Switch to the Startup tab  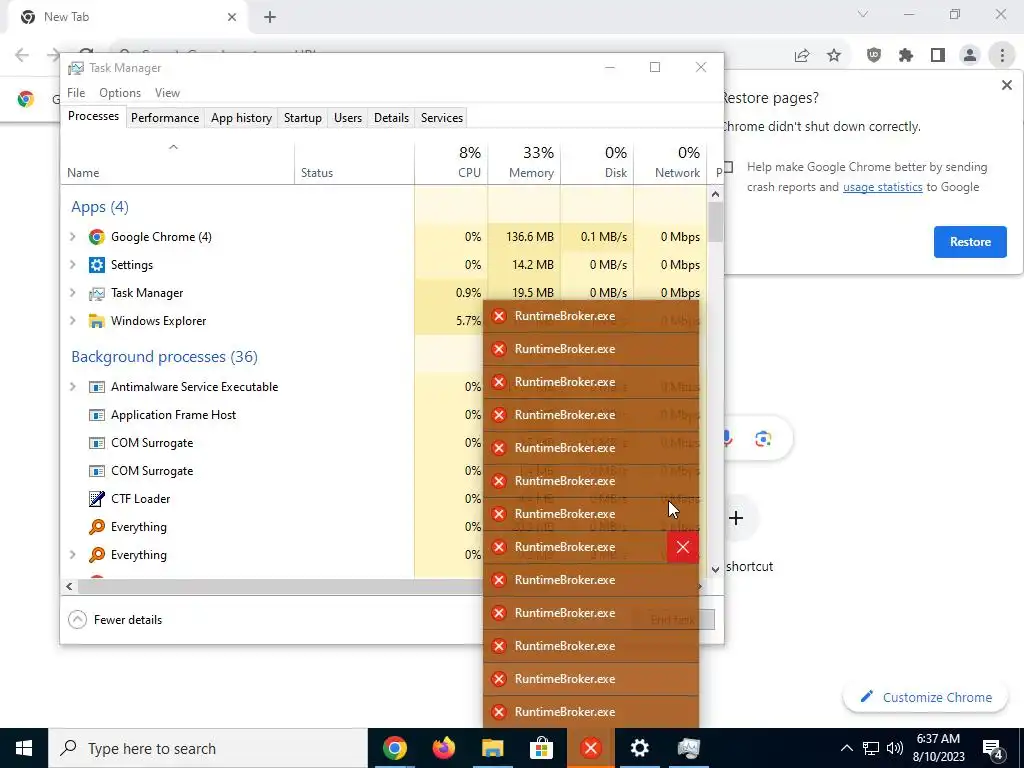(302, 118)
